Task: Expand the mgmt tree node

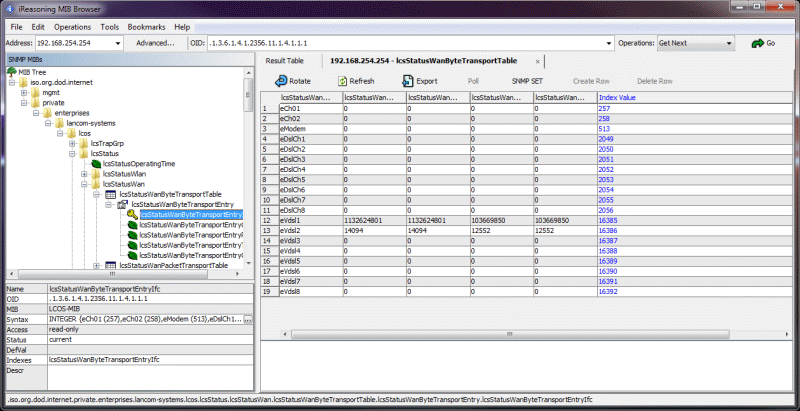Action: pos(23,92)
